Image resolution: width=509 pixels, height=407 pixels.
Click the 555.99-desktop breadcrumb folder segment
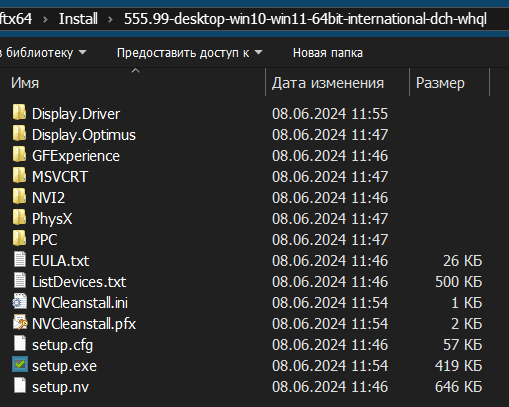click(x=305, y=19)
